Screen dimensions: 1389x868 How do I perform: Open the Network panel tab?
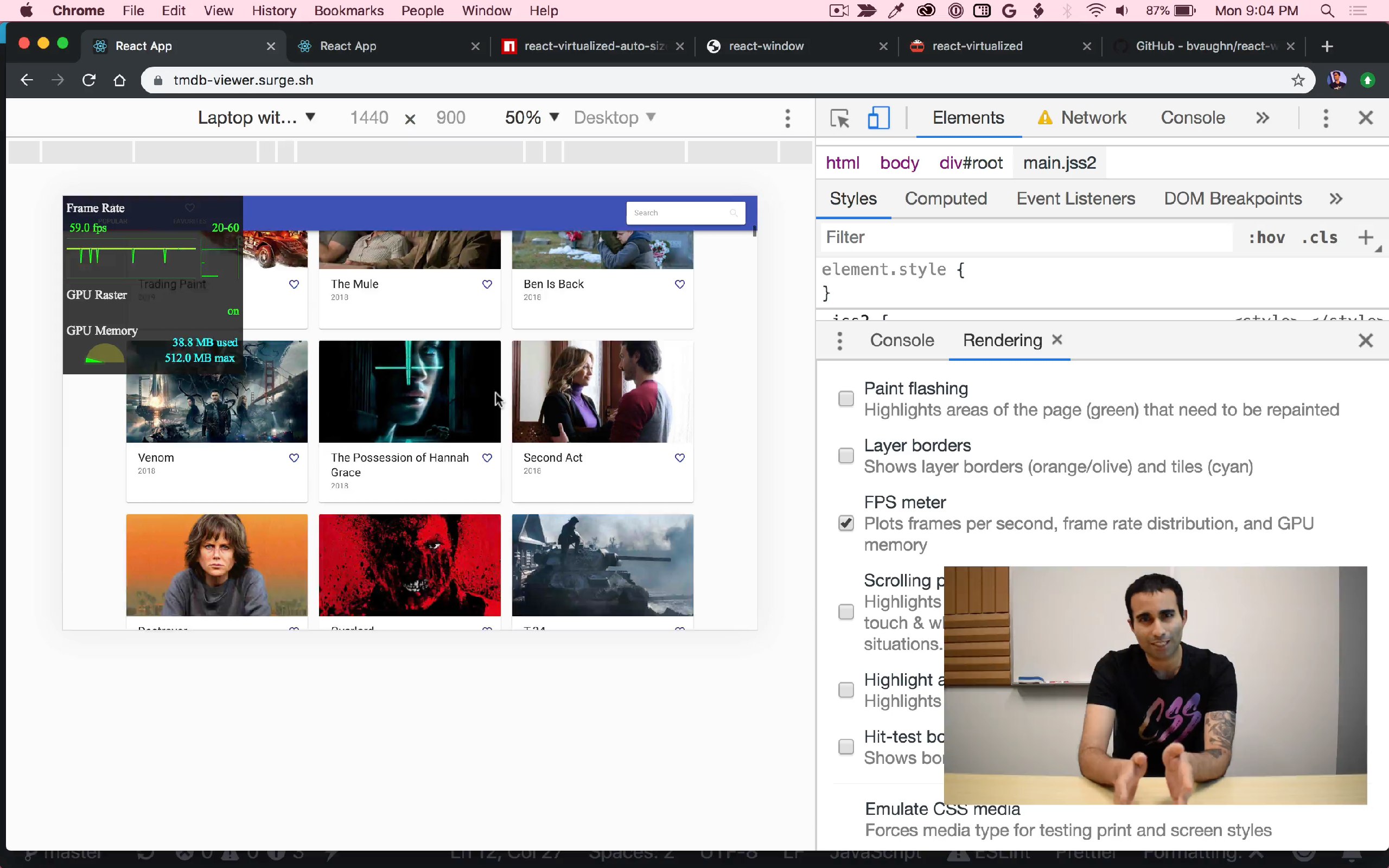pyautogui.click(x=1092, y=118)
